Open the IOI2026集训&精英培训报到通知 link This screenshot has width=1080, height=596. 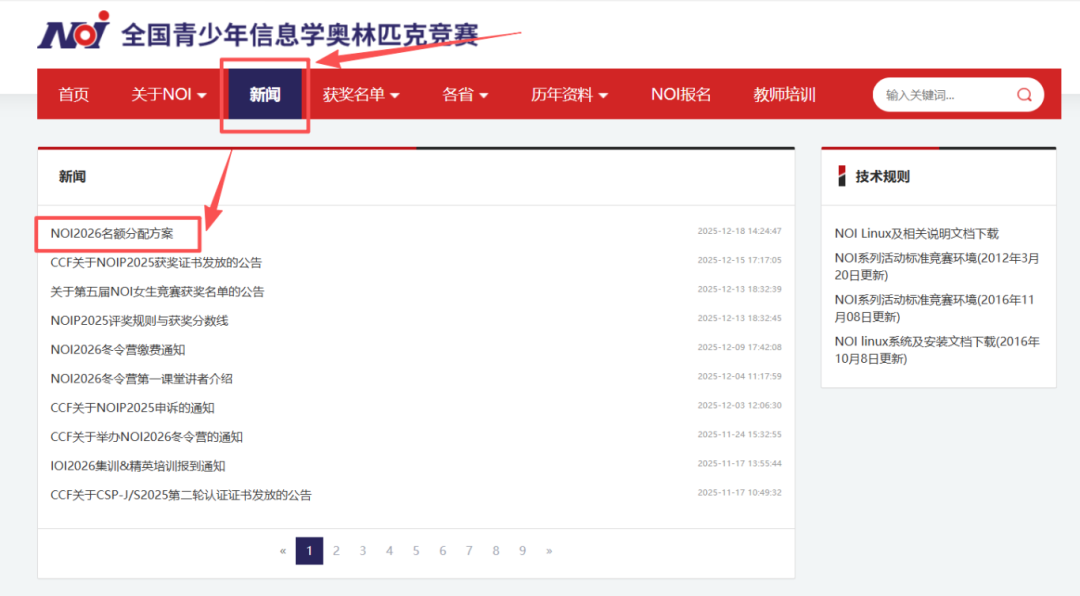pyautogui.click(x=137, y=466)
